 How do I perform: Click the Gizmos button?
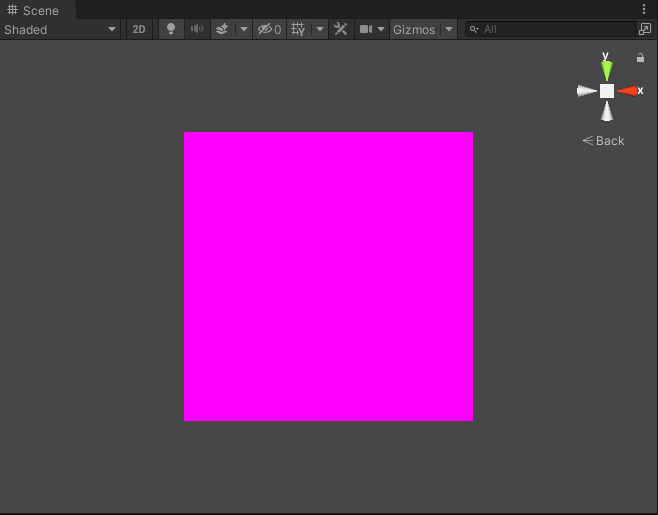point(414,29)
